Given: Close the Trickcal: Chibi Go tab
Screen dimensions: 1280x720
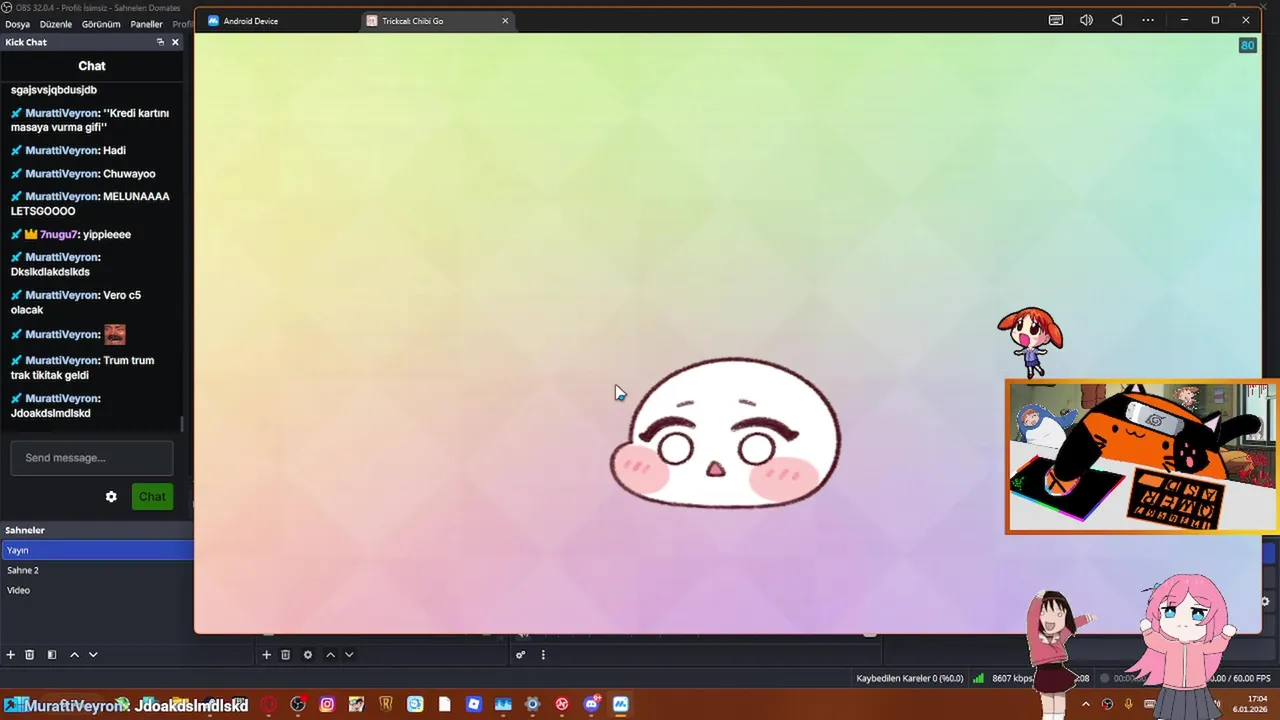Looking at the screenshot, I should point(505,21).
